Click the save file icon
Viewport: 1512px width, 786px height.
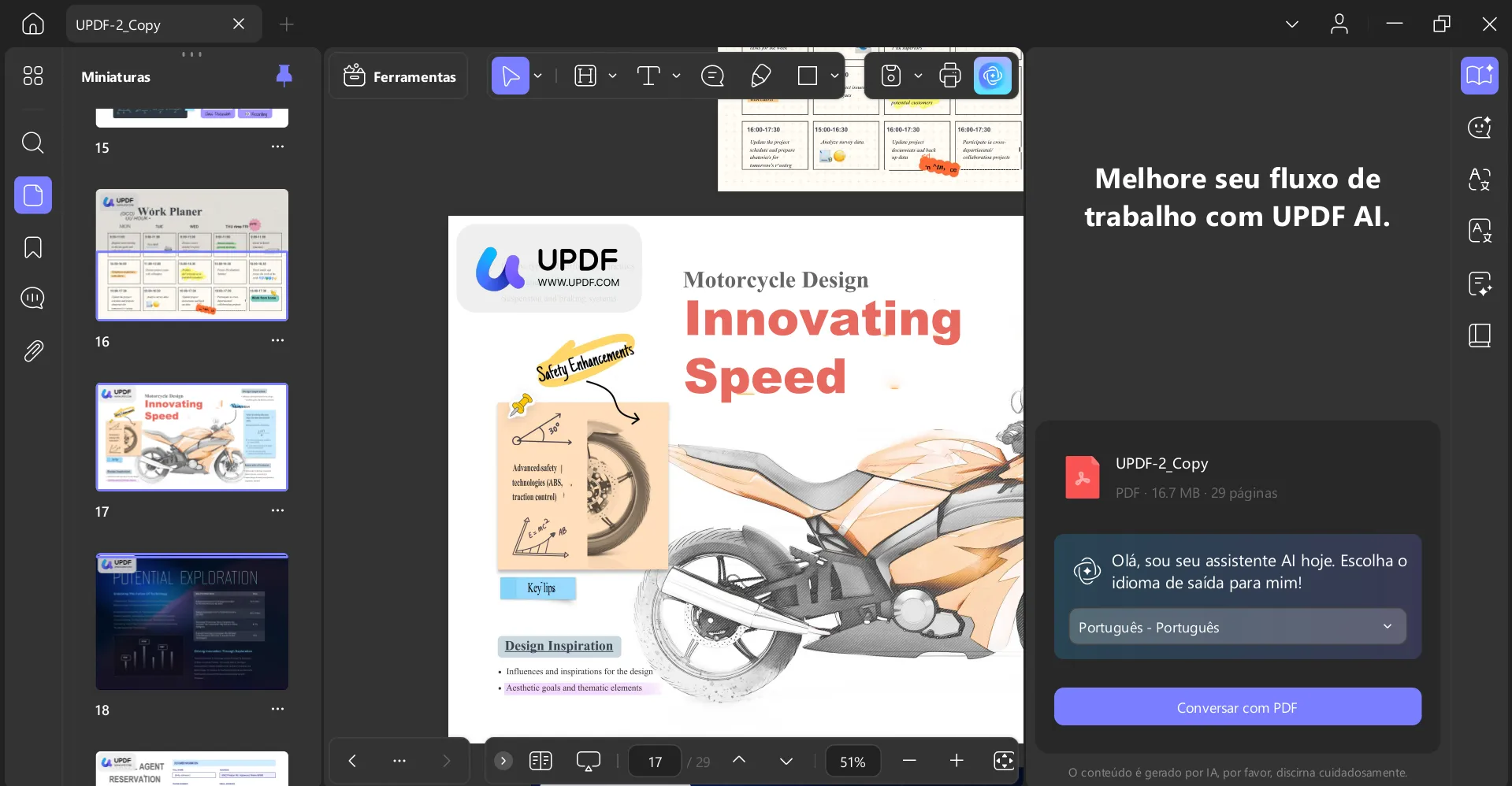tap(891, 76)
